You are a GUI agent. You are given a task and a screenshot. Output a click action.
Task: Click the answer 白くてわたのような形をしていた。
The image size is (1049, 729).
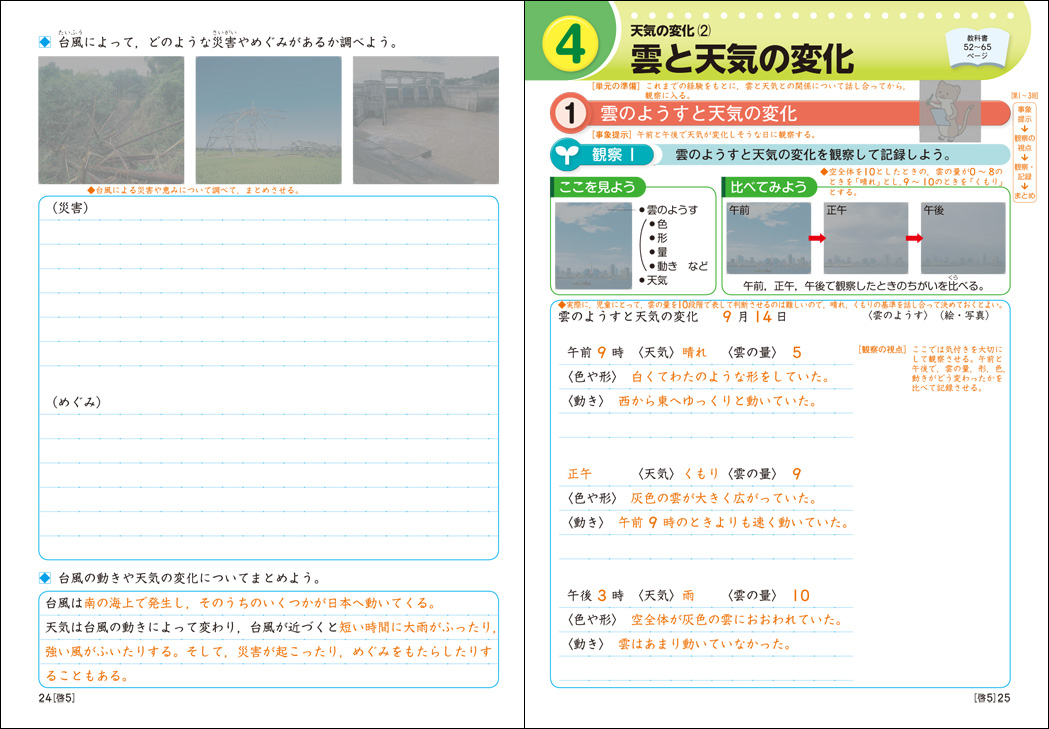[x=731, y=377]
